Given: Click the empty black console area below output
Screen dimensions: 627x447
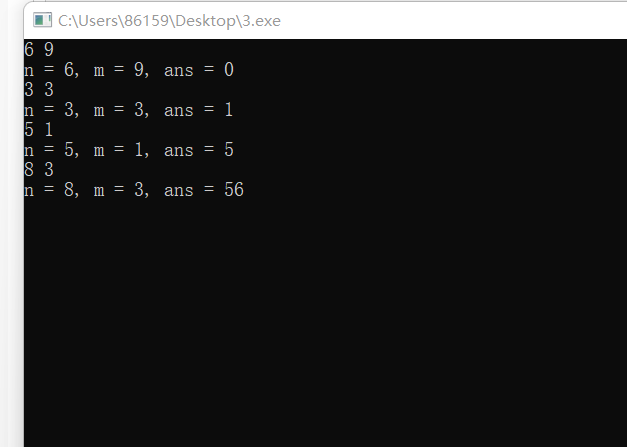Looking at the screenshot, I should pos(325,320).
